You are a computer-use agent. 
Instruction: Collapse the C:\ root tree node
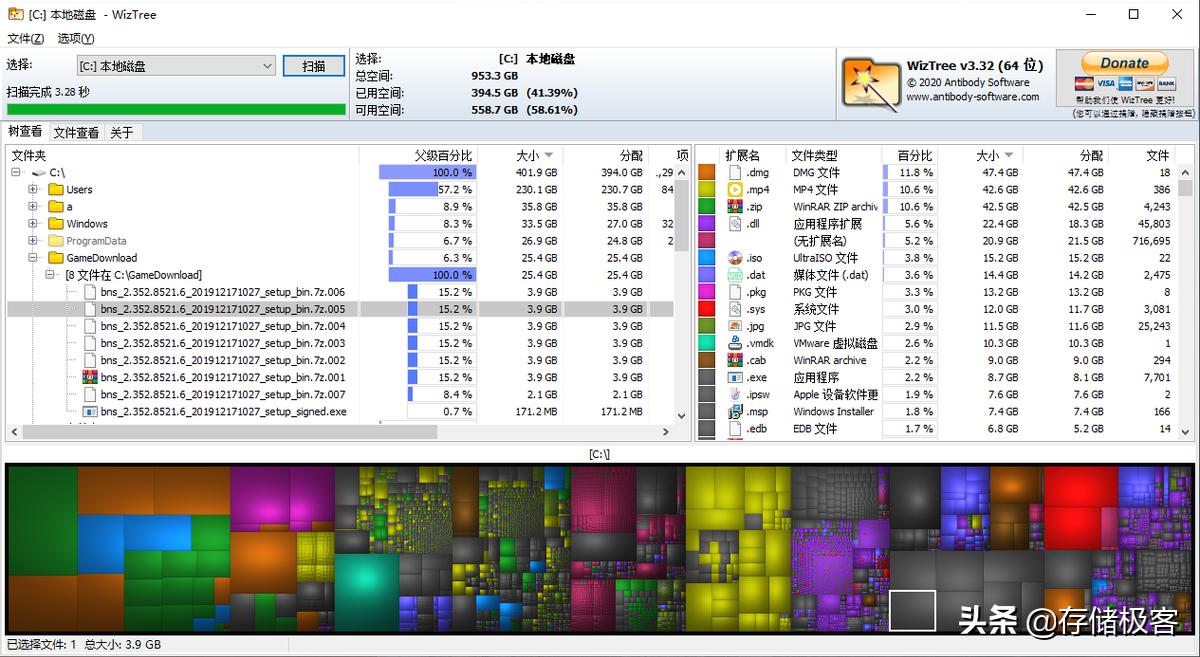click(15, 172)
